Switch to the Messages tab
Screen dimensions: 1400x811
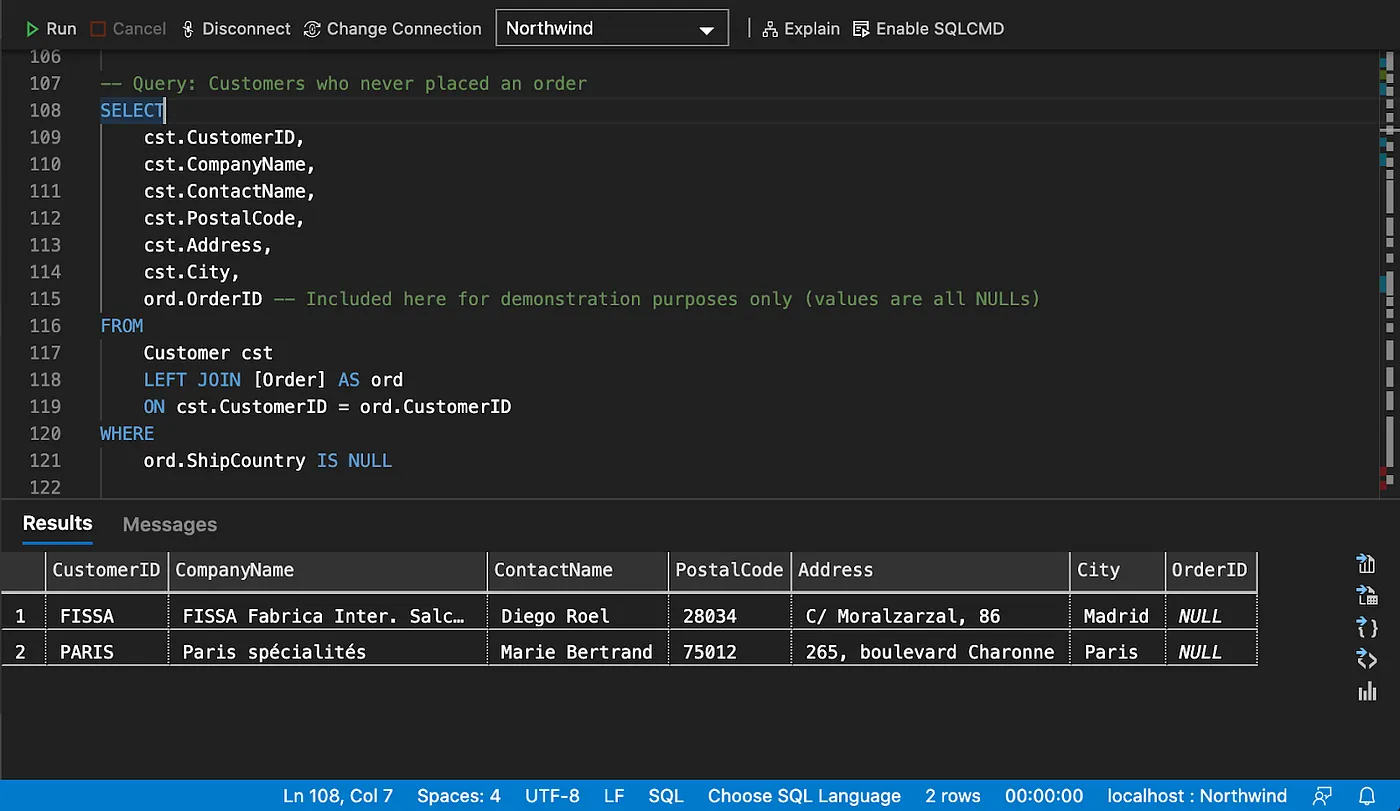pos(170,525)
